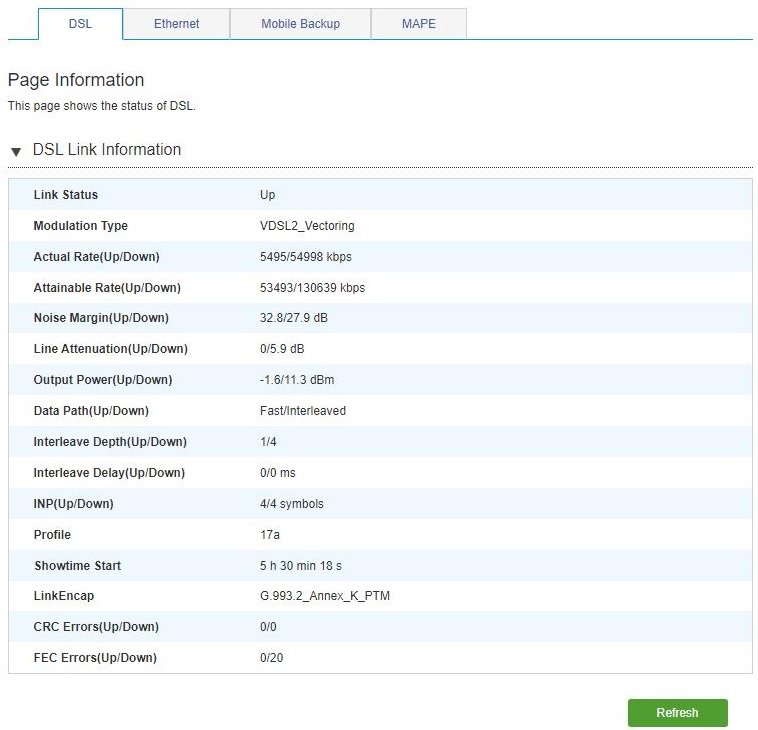Select the Link Status value Up

[267, 195]
